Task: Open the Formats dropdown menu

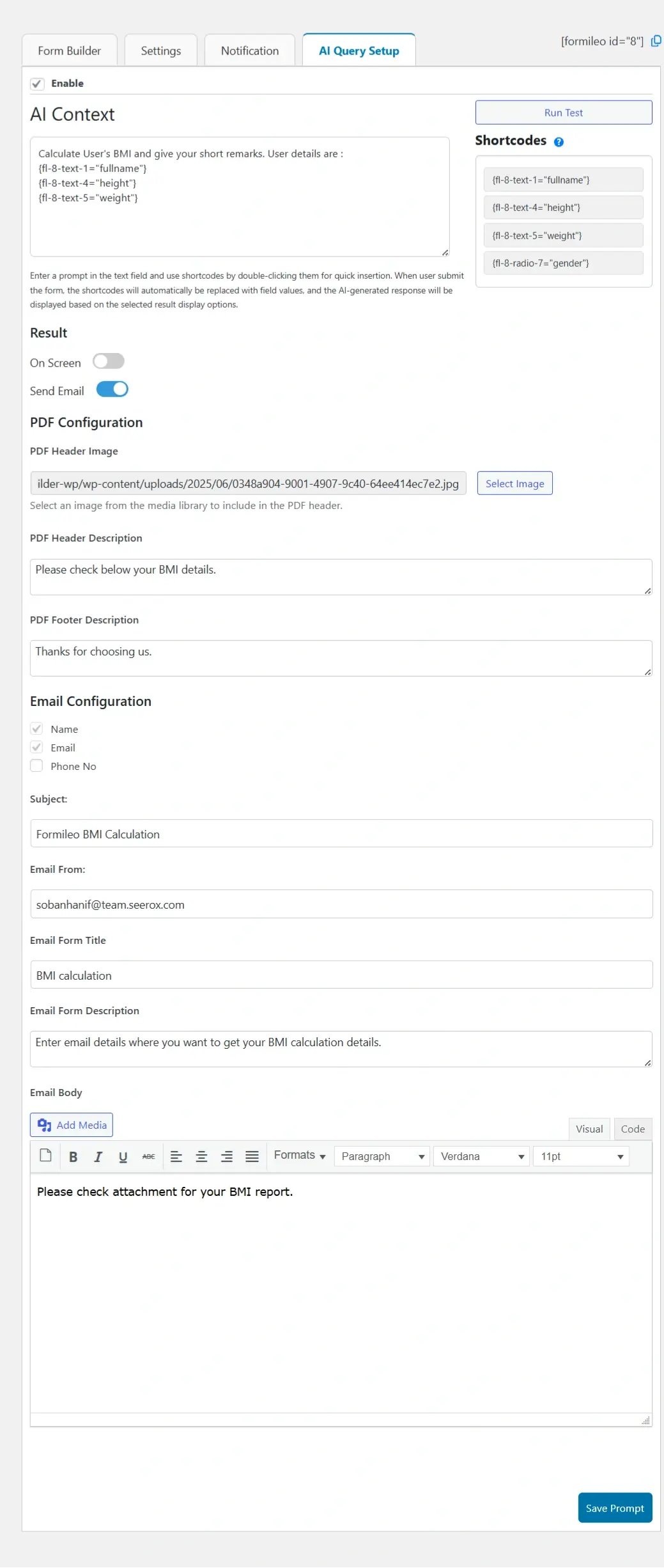Action: [x=299, y=1156]
